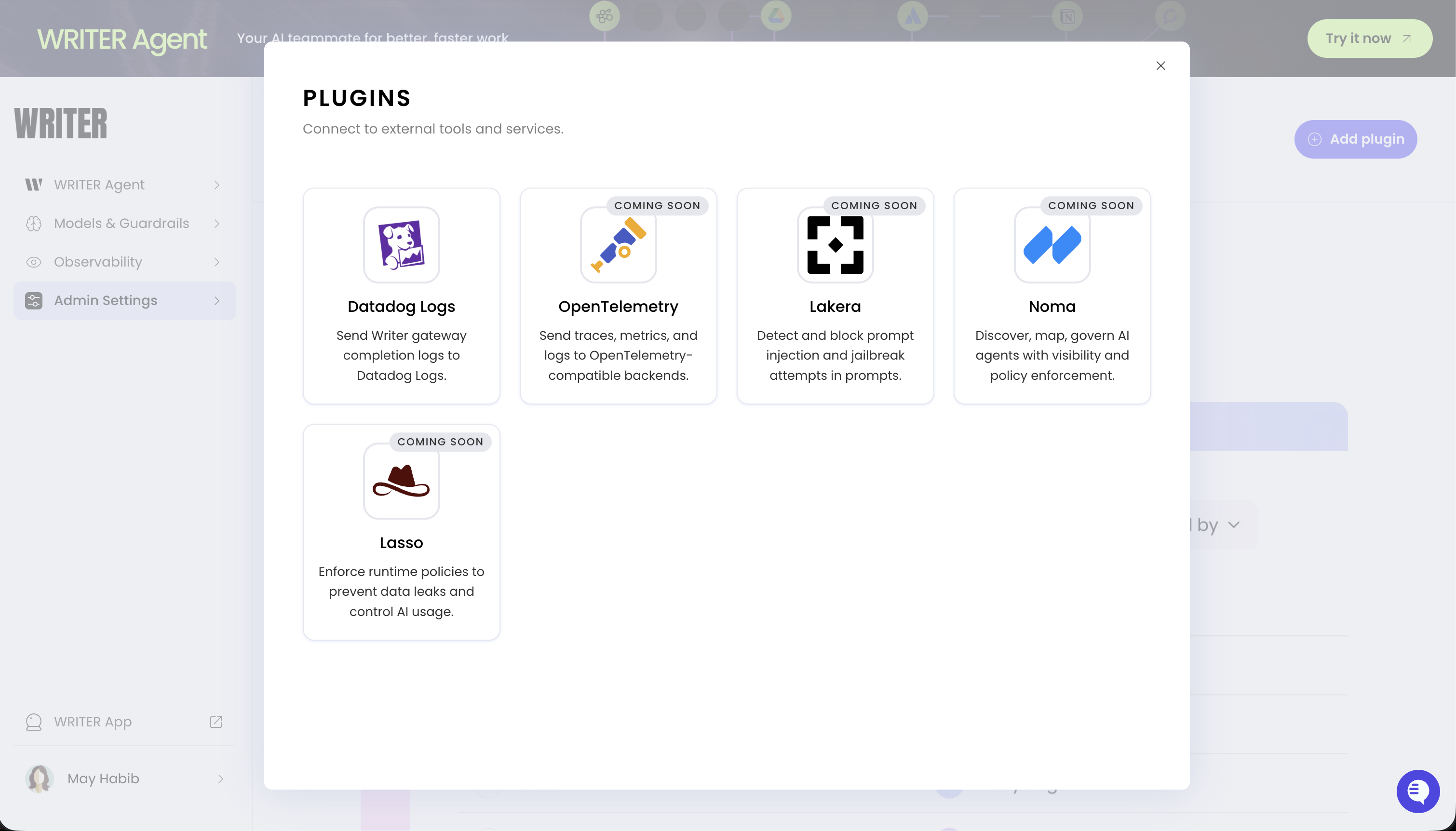This screenshot has height=831, width=1456.
Task: Click the Try it now button
Action: (1369, 38)
